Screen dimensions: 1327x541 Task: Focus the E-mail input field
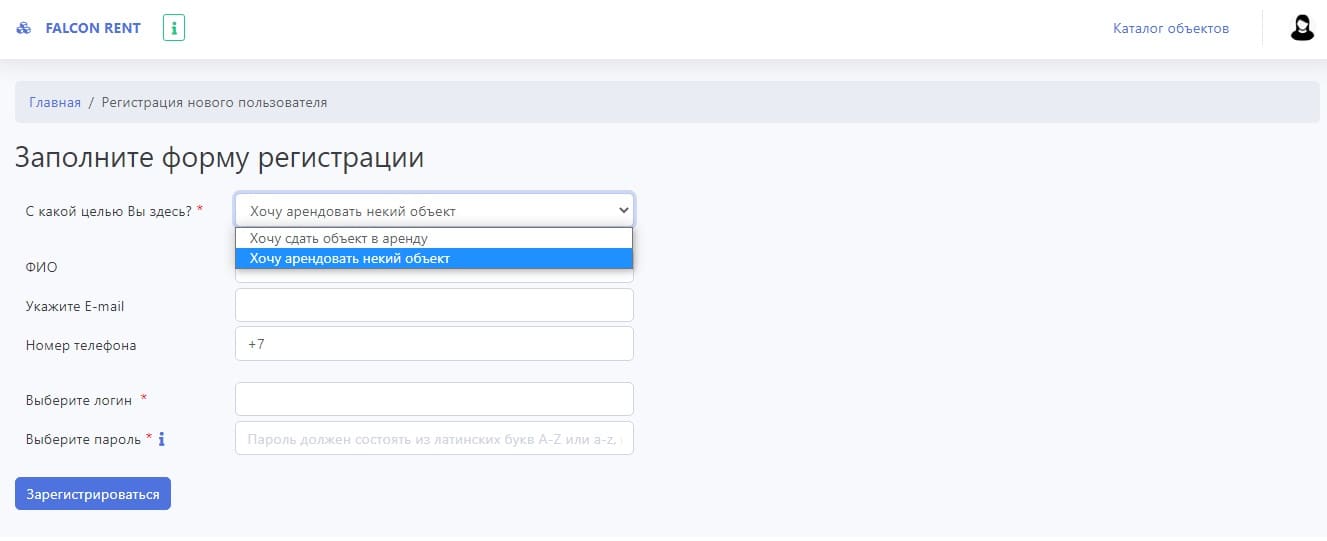(434, 305)
